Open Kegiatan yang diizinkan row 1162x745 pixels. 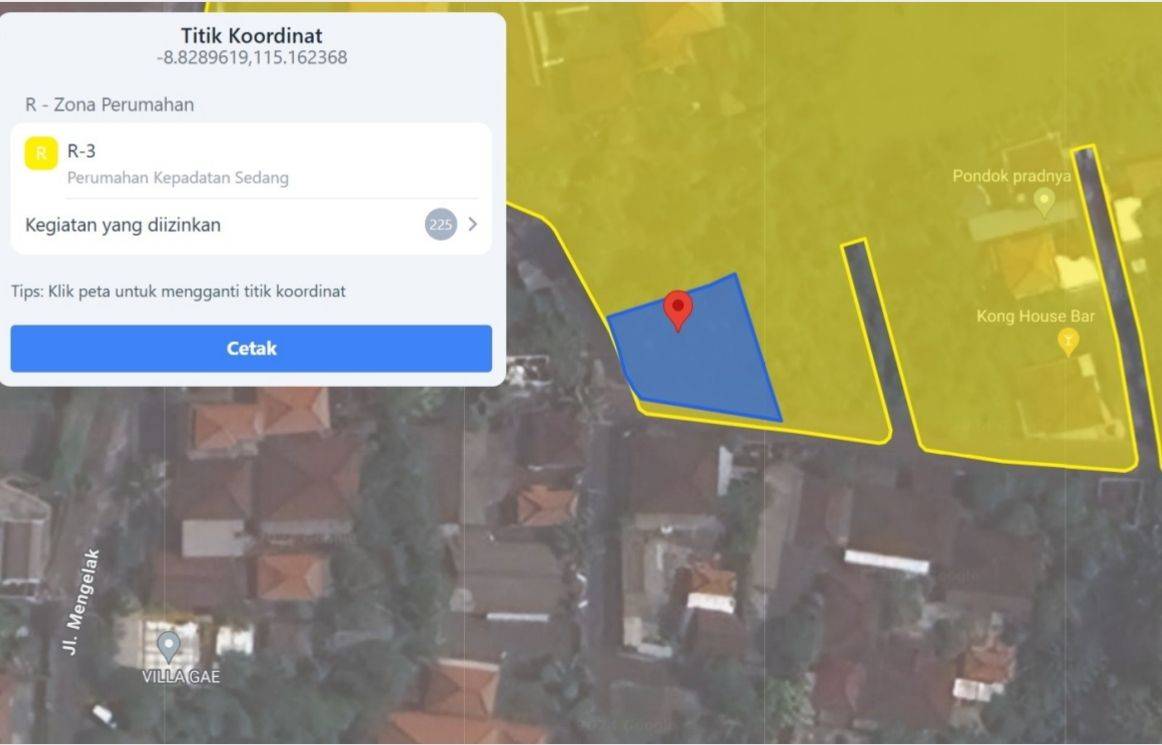coord(251,225)
